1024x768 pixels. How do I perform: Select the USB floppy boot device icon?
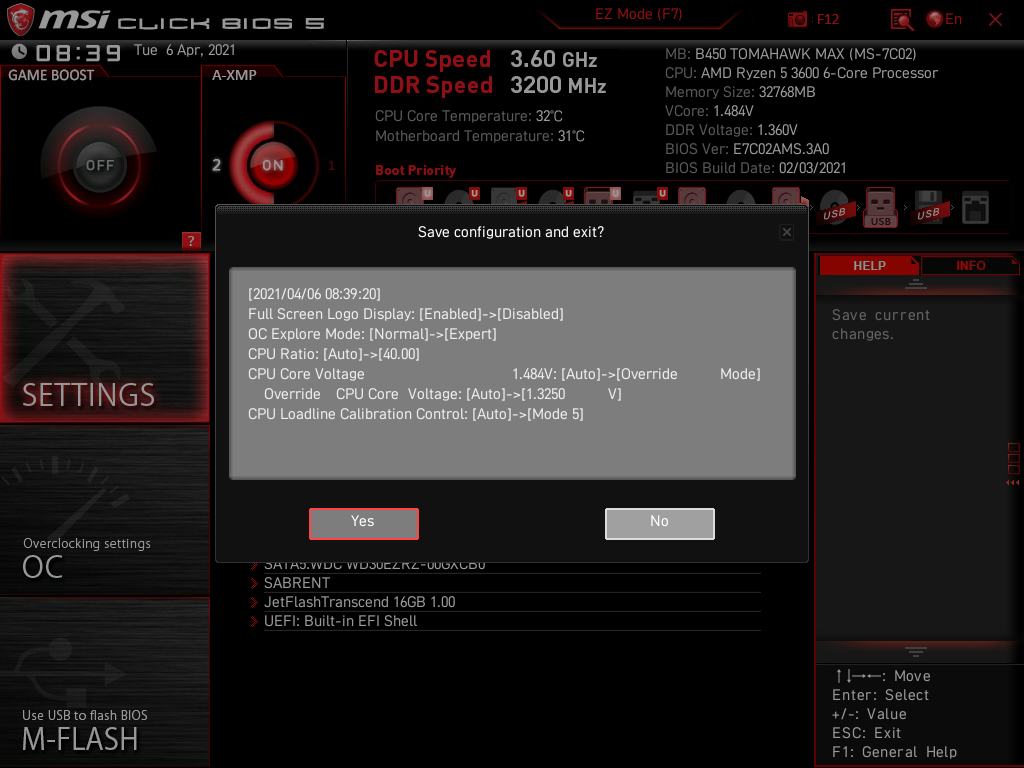coord(928,208)
